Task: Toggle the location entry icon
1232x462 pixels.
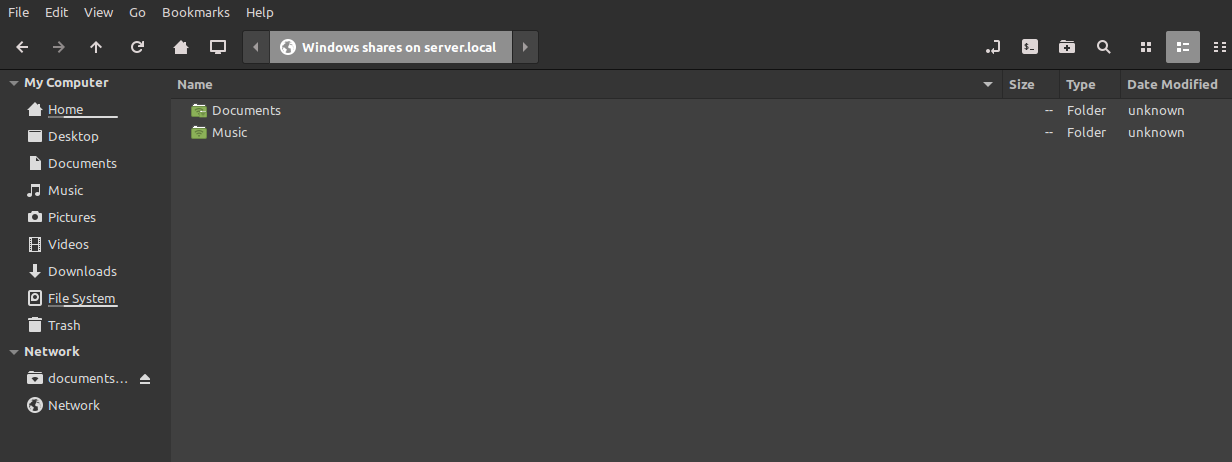Action: (x=992, y=47)
